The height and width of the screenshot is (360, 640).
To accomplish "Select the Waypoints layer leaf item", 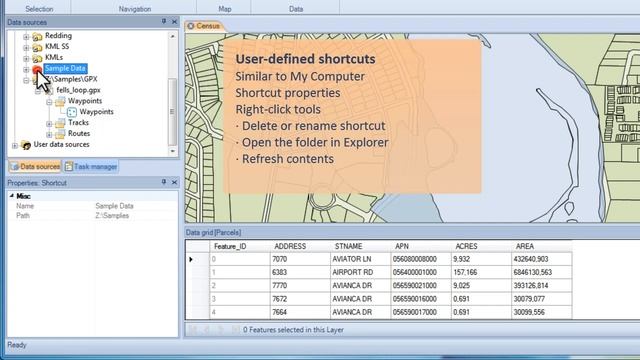I will click(x=96, y=112).
